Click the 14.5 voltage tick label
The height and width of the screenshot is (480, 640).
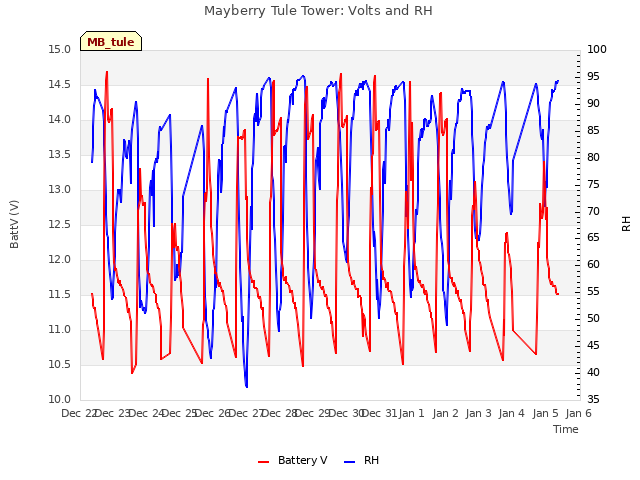pos(60,85)
